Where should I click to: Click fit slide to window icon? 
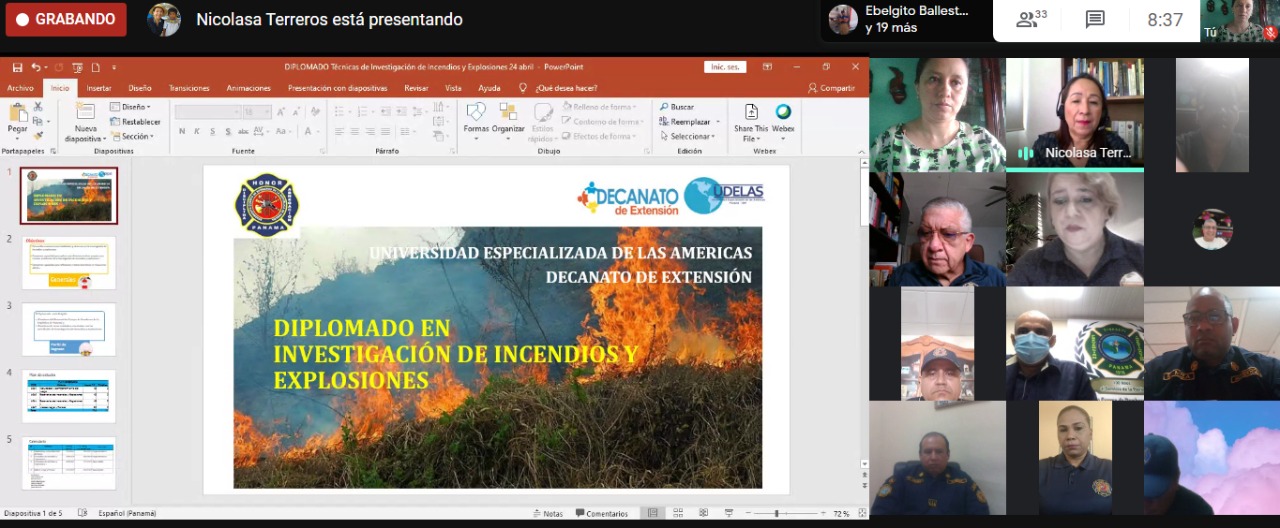point(861,513)
